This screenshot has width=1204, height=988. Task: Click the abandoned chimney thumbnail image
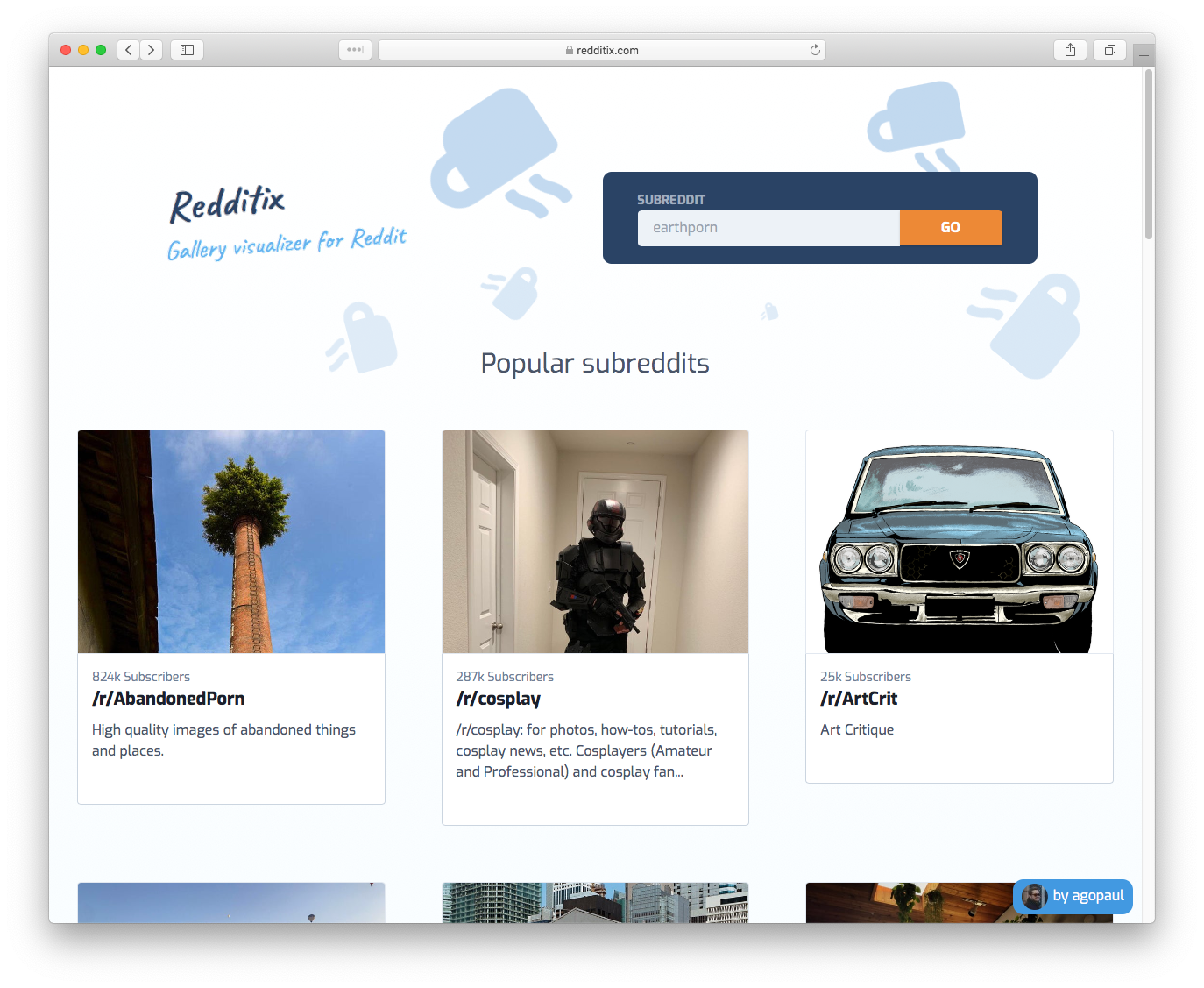[x=230, y=541]
